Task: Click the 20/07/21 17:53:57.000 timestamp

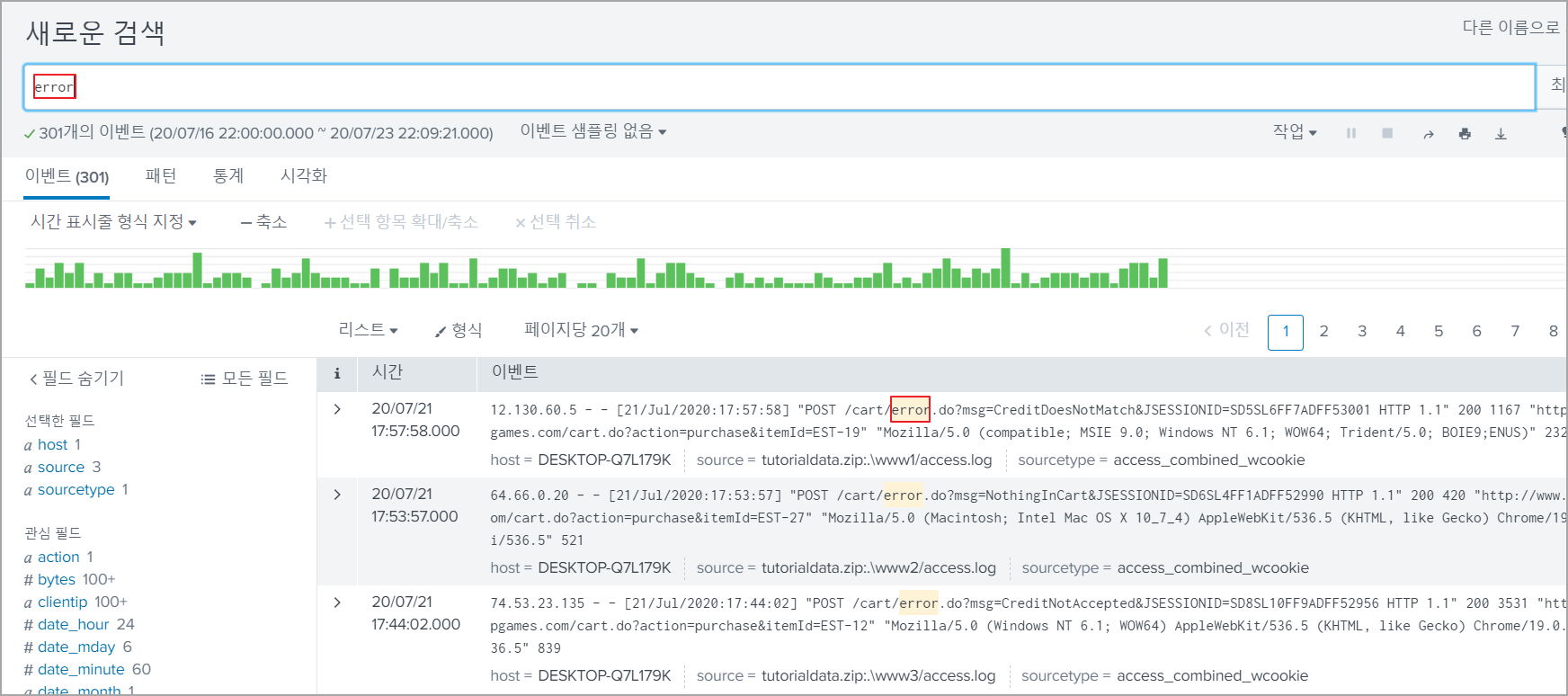Action: click(414, 505)
